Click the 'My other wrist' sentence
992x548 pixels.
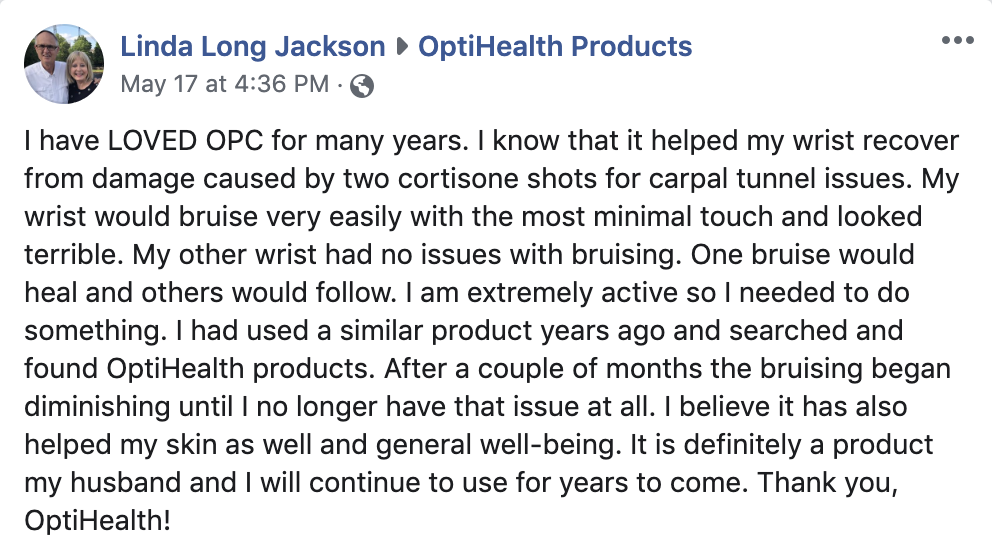coord(408,256)
